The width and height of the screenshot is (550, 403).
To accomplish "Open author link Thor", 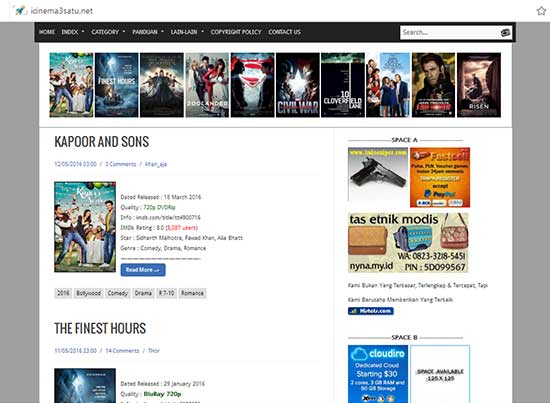I will (x=154, y=351).
